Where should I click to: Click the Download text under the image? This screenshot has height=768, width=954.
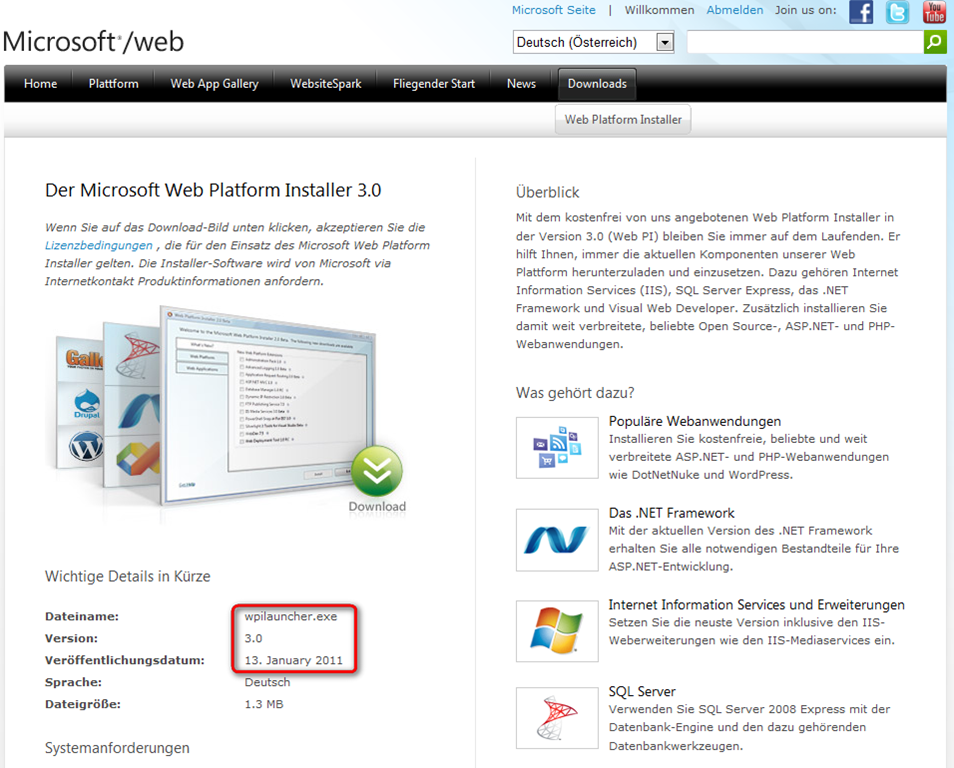pos(377,506)
